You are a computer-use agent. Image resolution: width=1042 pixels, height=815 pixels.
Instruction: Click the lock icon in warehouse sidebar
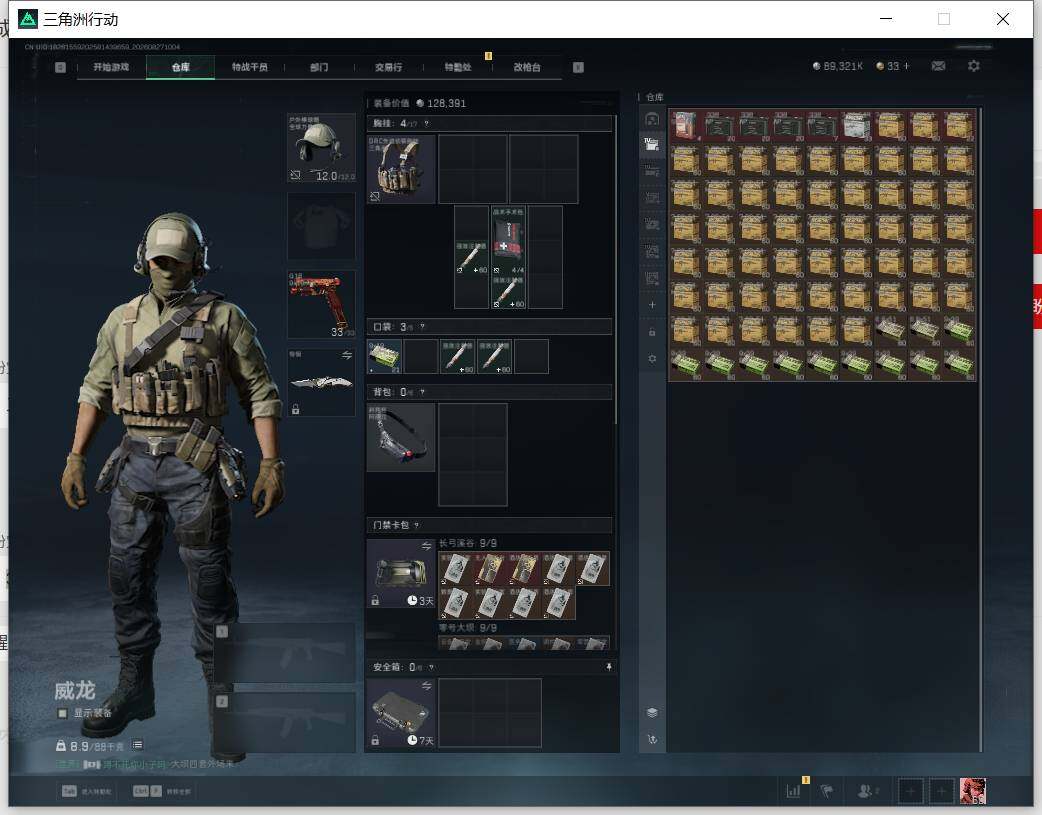pyautogui.click(x=652, y=332)
